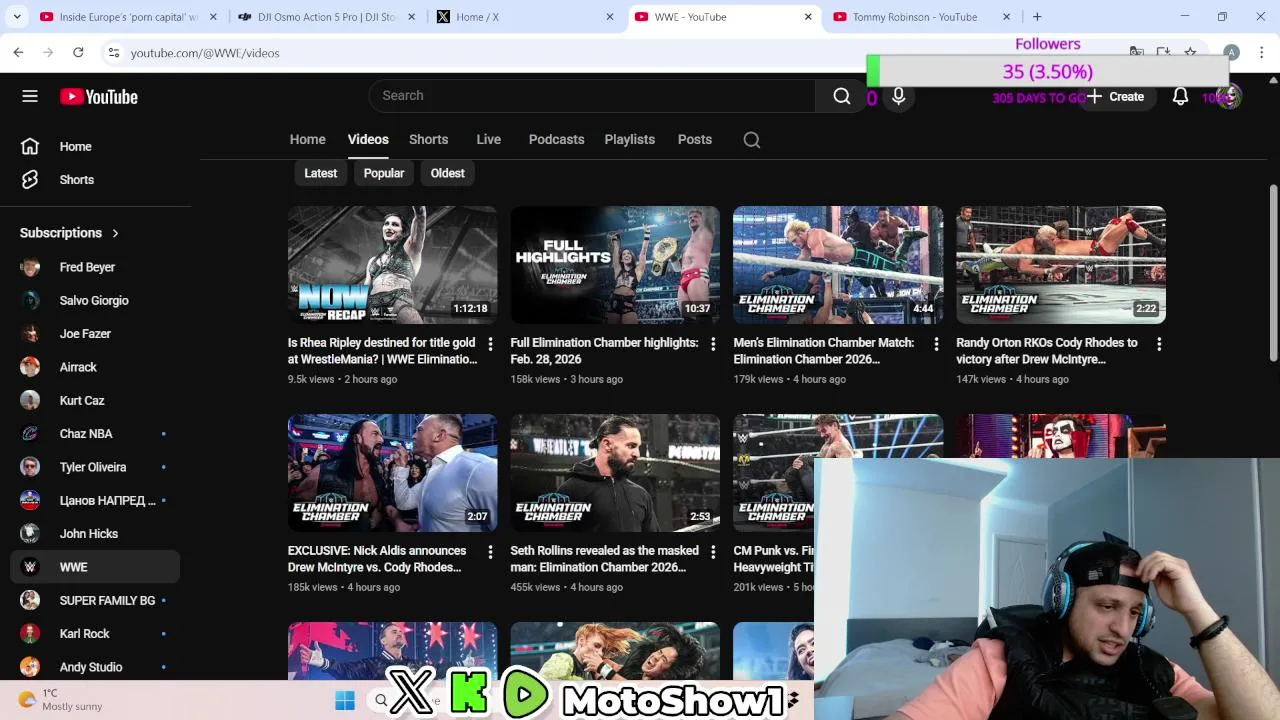Close the WWE - YouTube browser tab
The image size is (1280, 720).
click(x=808, y=17)
